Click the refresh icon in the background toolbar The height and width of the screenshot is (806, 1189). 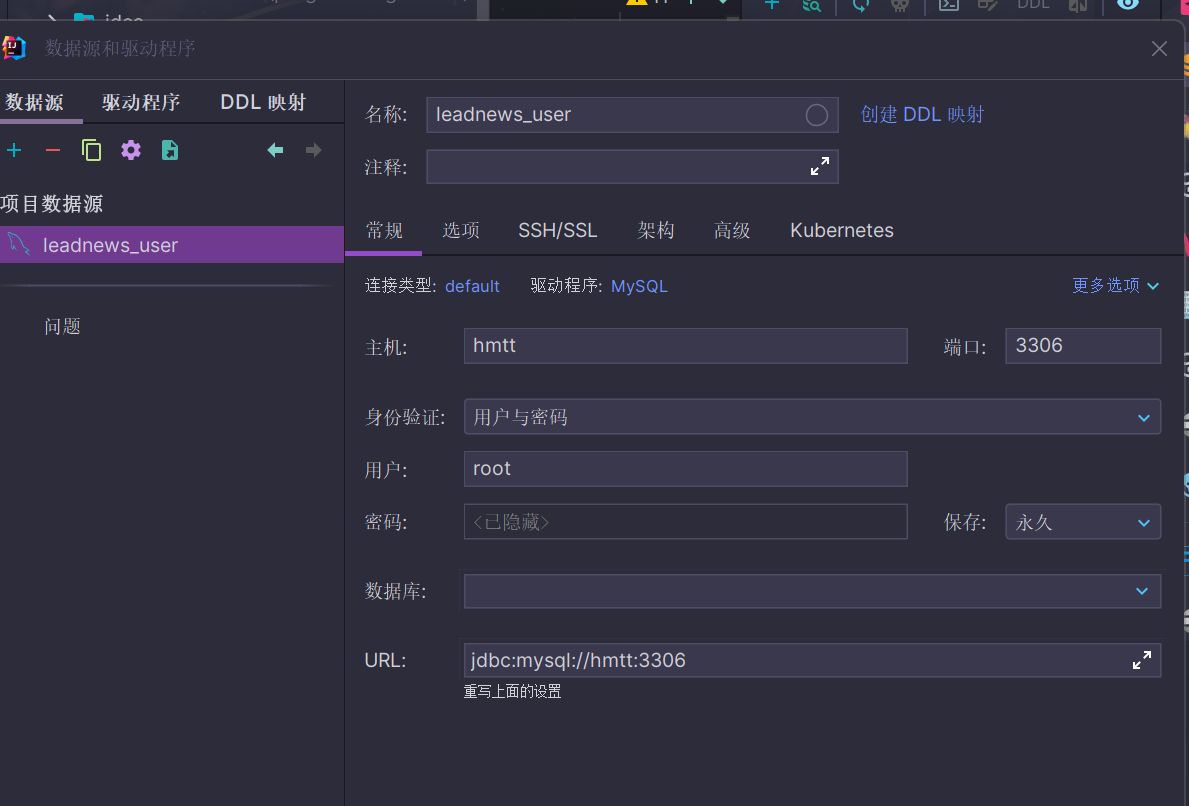pyautogui.click(x=861, y=5)
